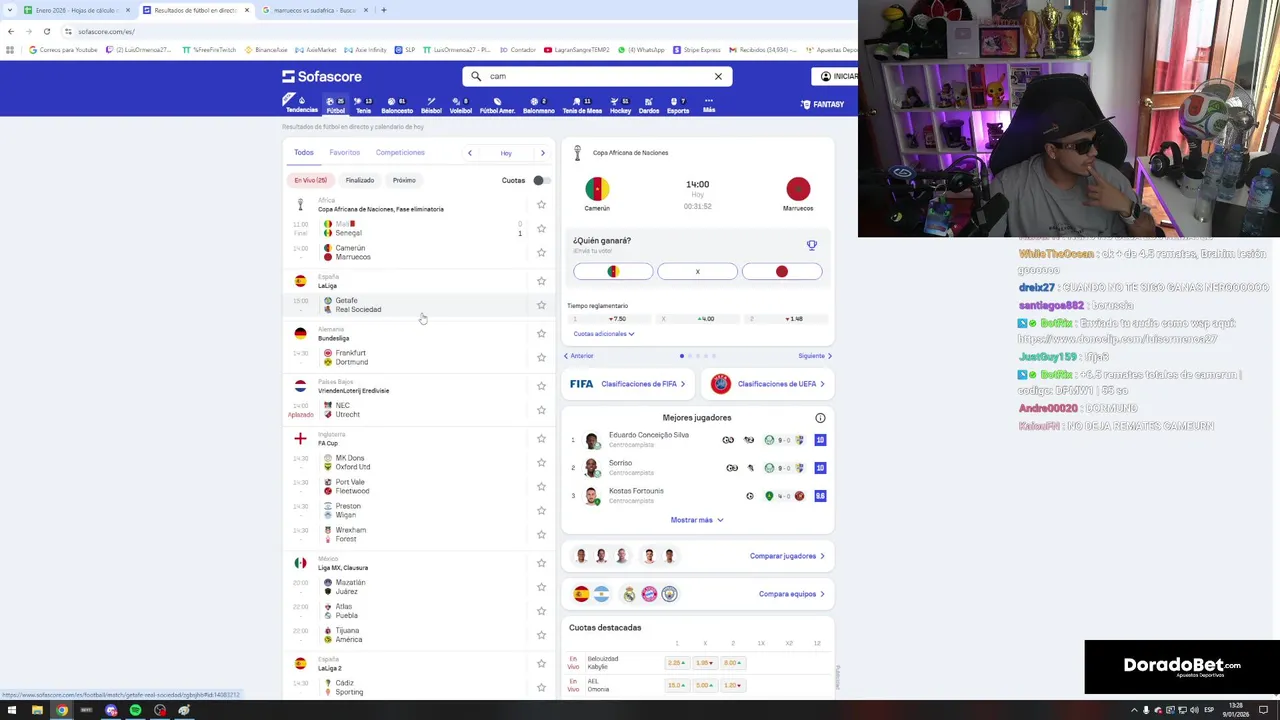
Task: Open Clasificaciones de FIFA
Action: 628,384
